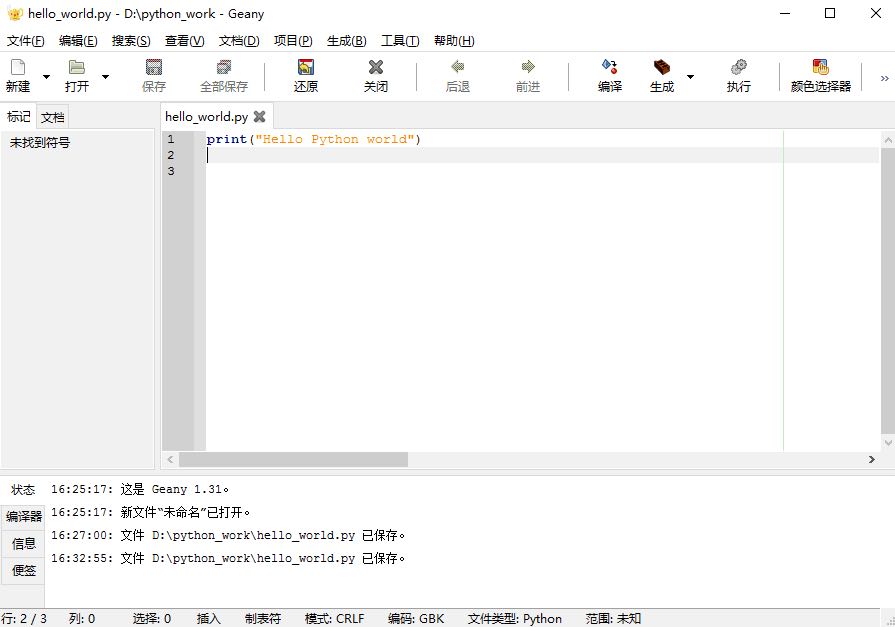Switch to the 便签 message tab
Screen dimensions: 895x627
tap(23, 570)
